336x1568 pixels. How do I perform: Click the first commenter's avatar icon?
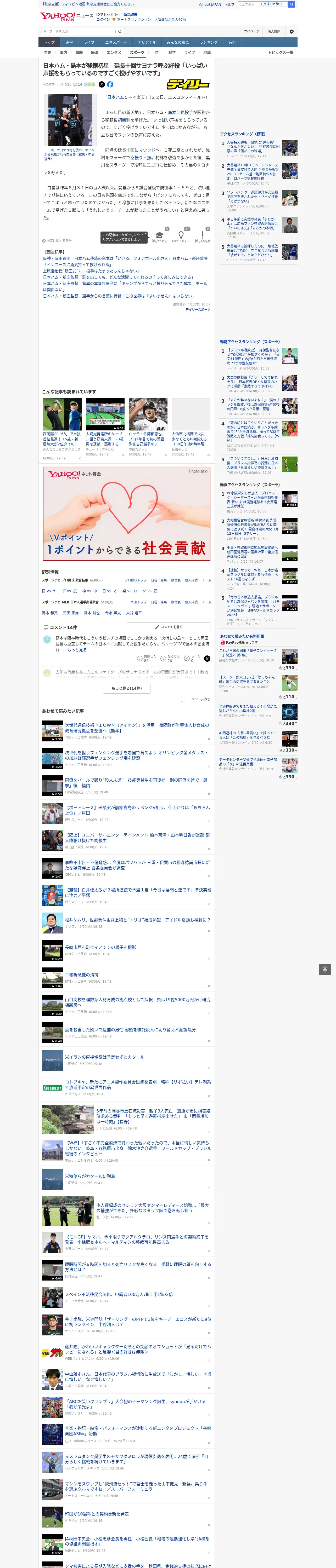[x=47, y=639]
